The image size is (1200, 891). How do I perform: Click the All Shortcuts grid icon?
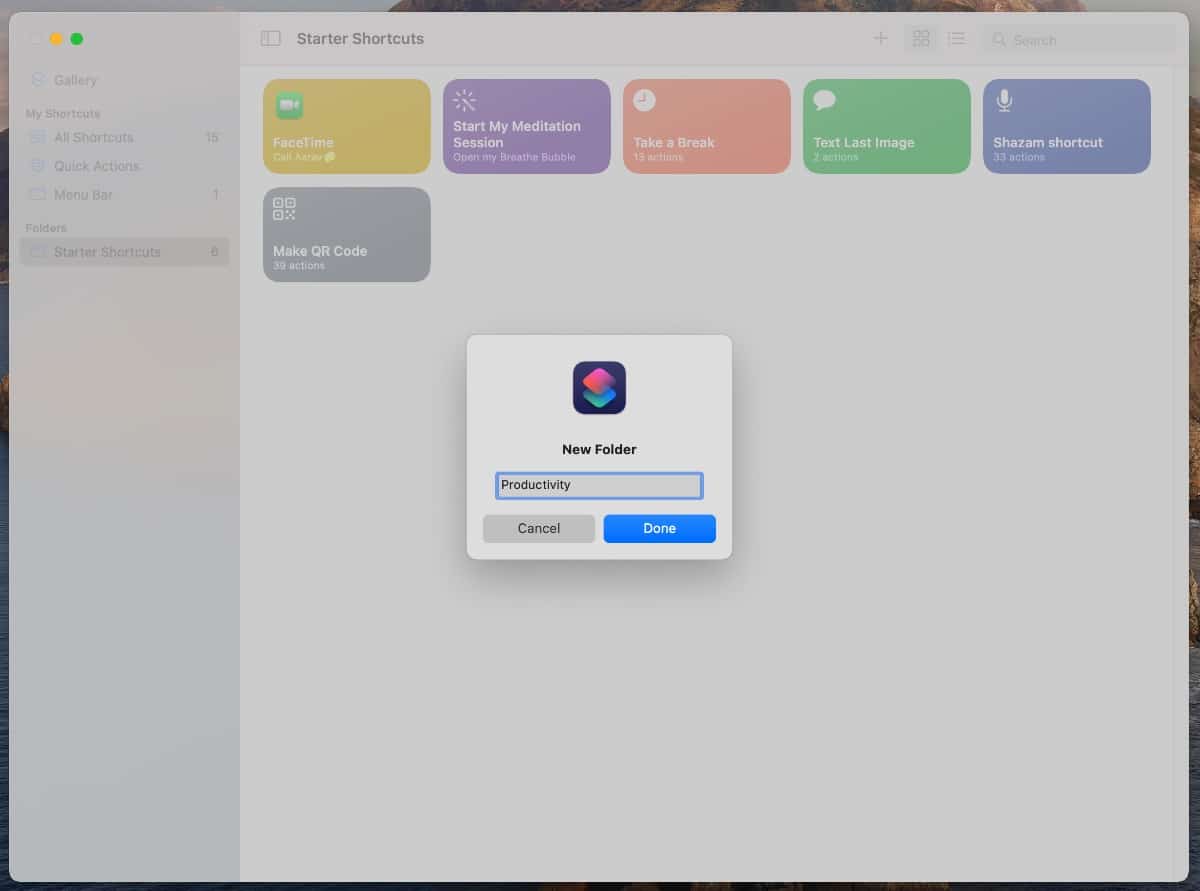(x=38, y=137)
